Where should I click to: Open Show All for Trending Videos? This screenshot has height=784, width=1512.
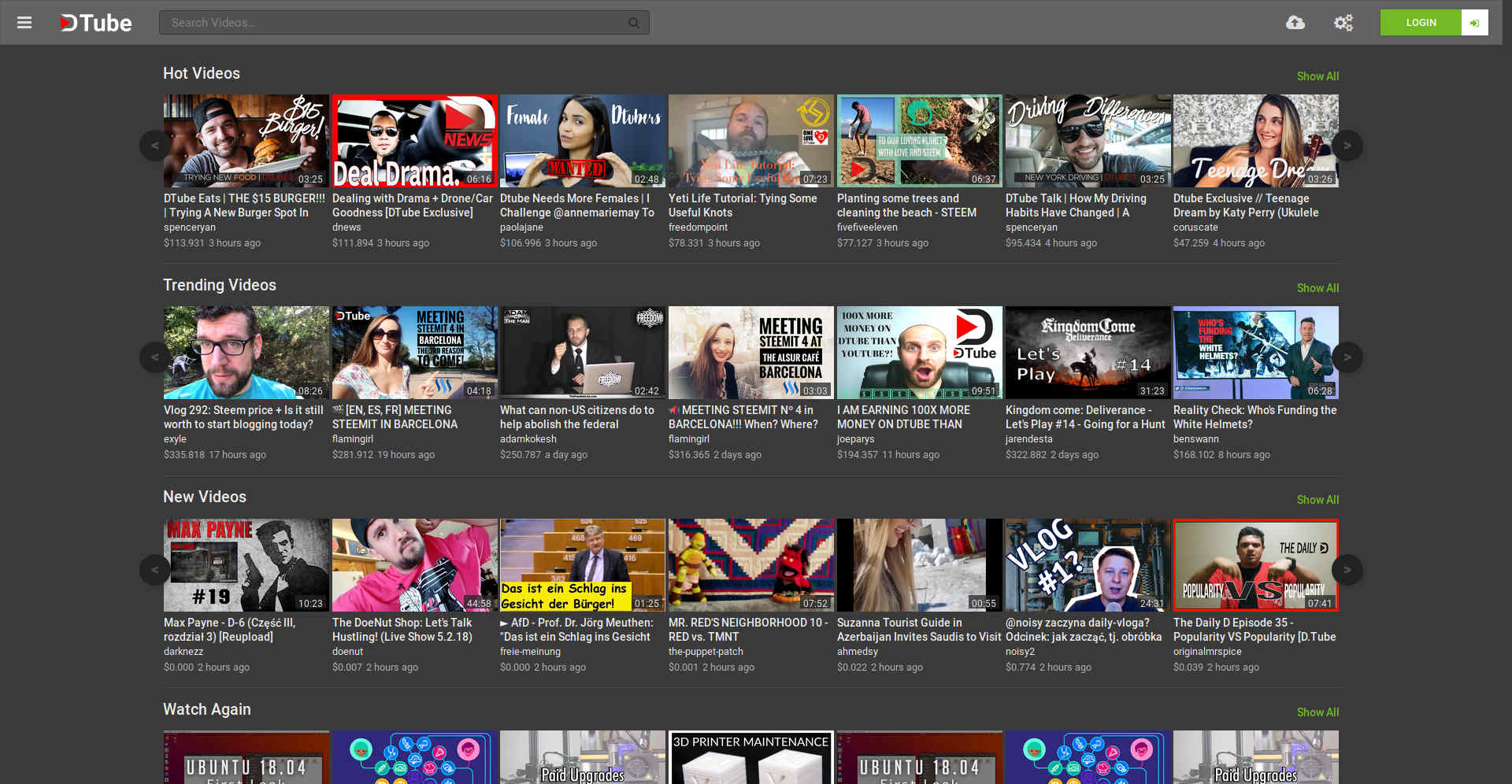pos(1317,287)
